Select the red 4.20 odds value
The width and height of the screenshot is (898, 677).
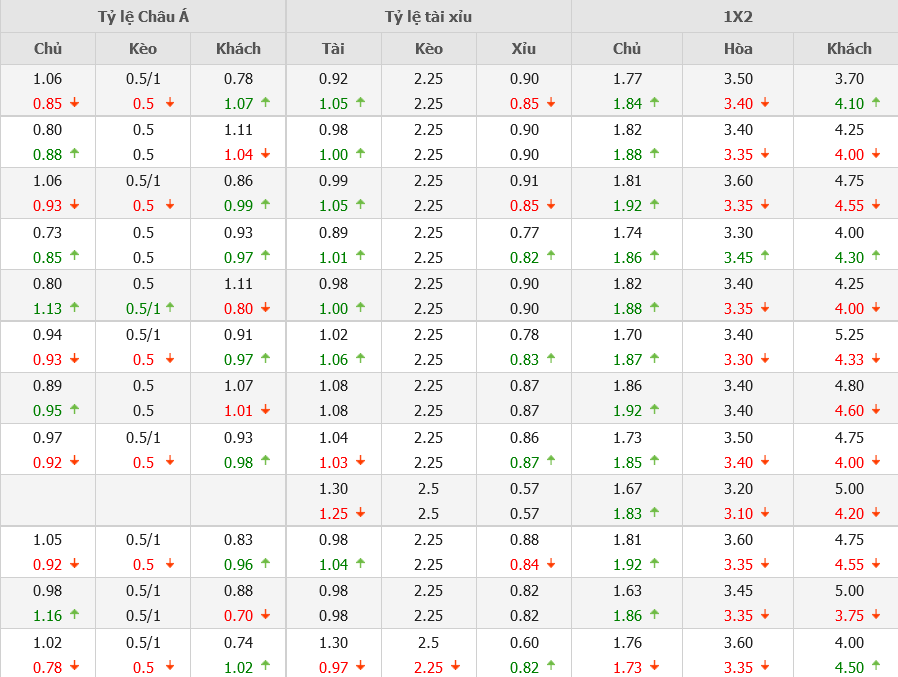(x=849, y=513)
